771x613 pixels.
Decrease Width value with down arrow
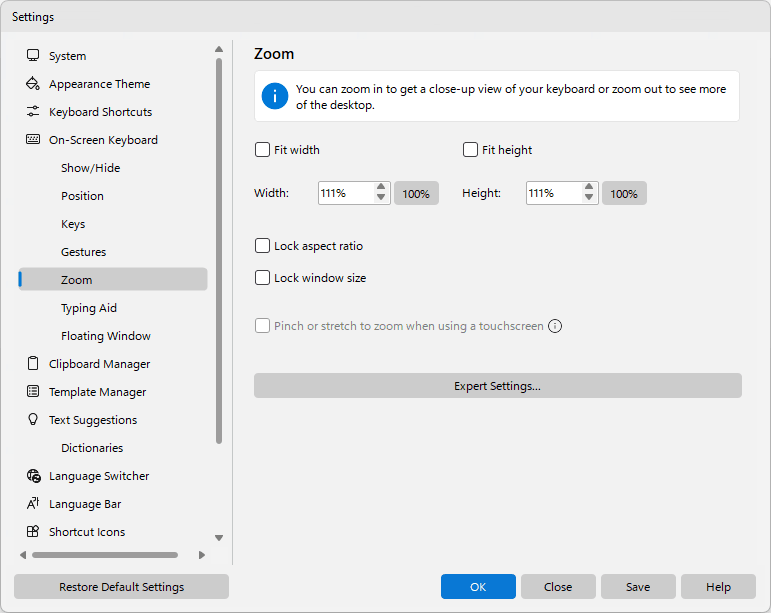(x=381, y=198)
